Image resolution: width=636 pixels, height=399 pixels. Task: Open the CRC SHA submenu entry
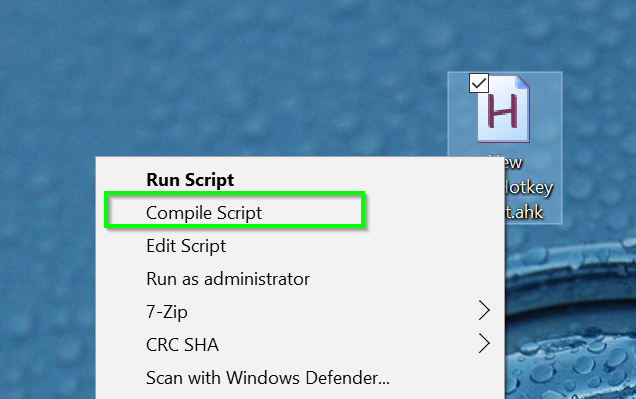point(300,345)
